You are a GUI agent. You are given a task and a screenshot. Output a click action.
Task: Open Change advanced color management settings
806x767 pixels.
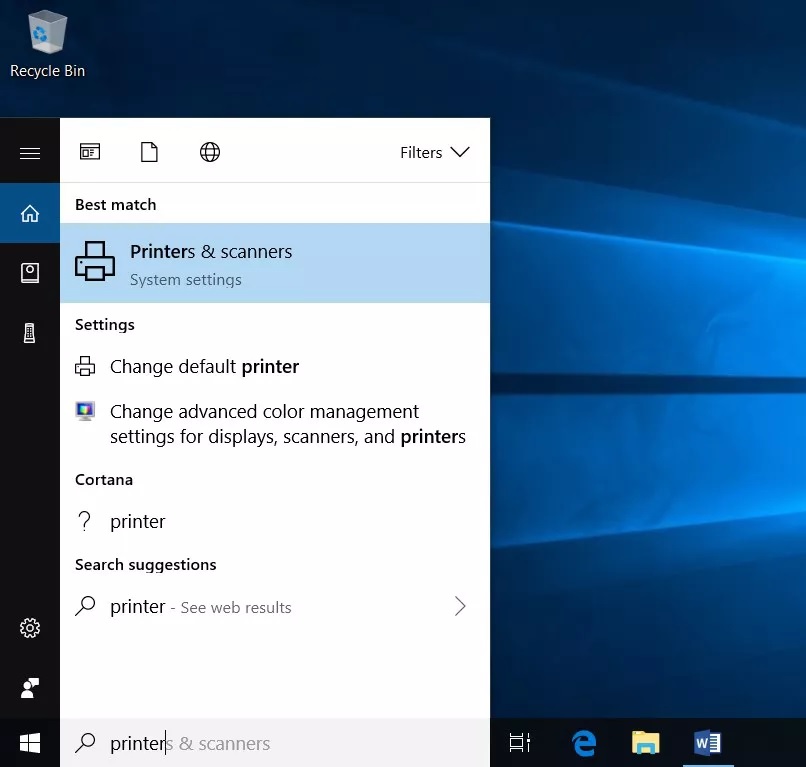click(x=287, y=424)
